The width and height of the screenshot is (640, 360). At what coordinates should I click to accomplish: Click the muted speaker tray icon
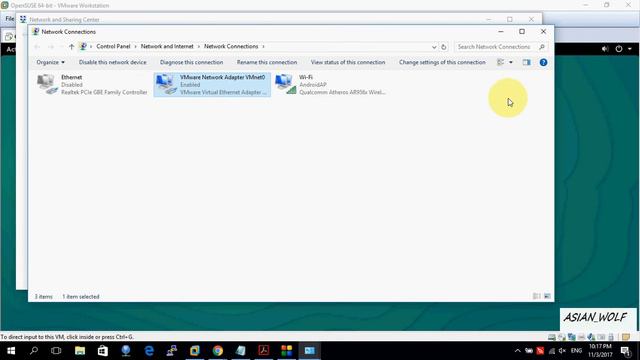tap(562, 351)
